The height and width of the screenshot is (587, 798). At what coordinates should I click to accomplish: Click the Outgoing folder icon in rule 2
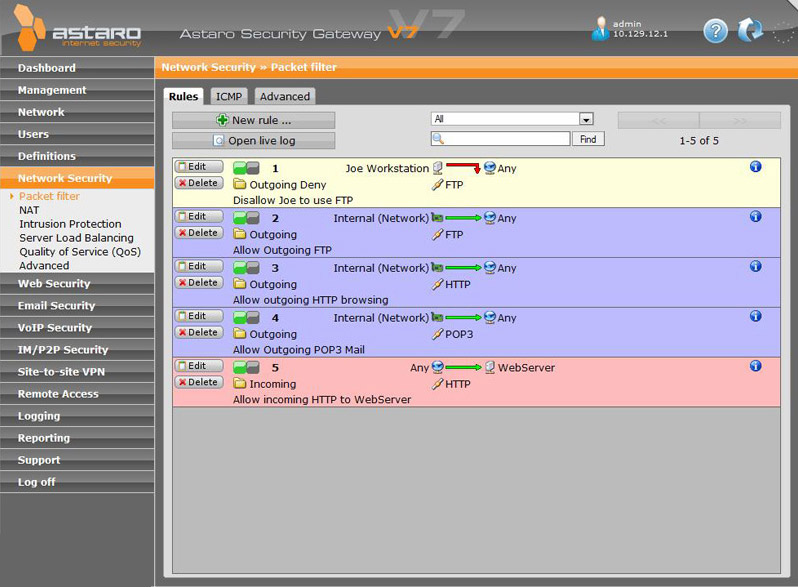point(239,234)
